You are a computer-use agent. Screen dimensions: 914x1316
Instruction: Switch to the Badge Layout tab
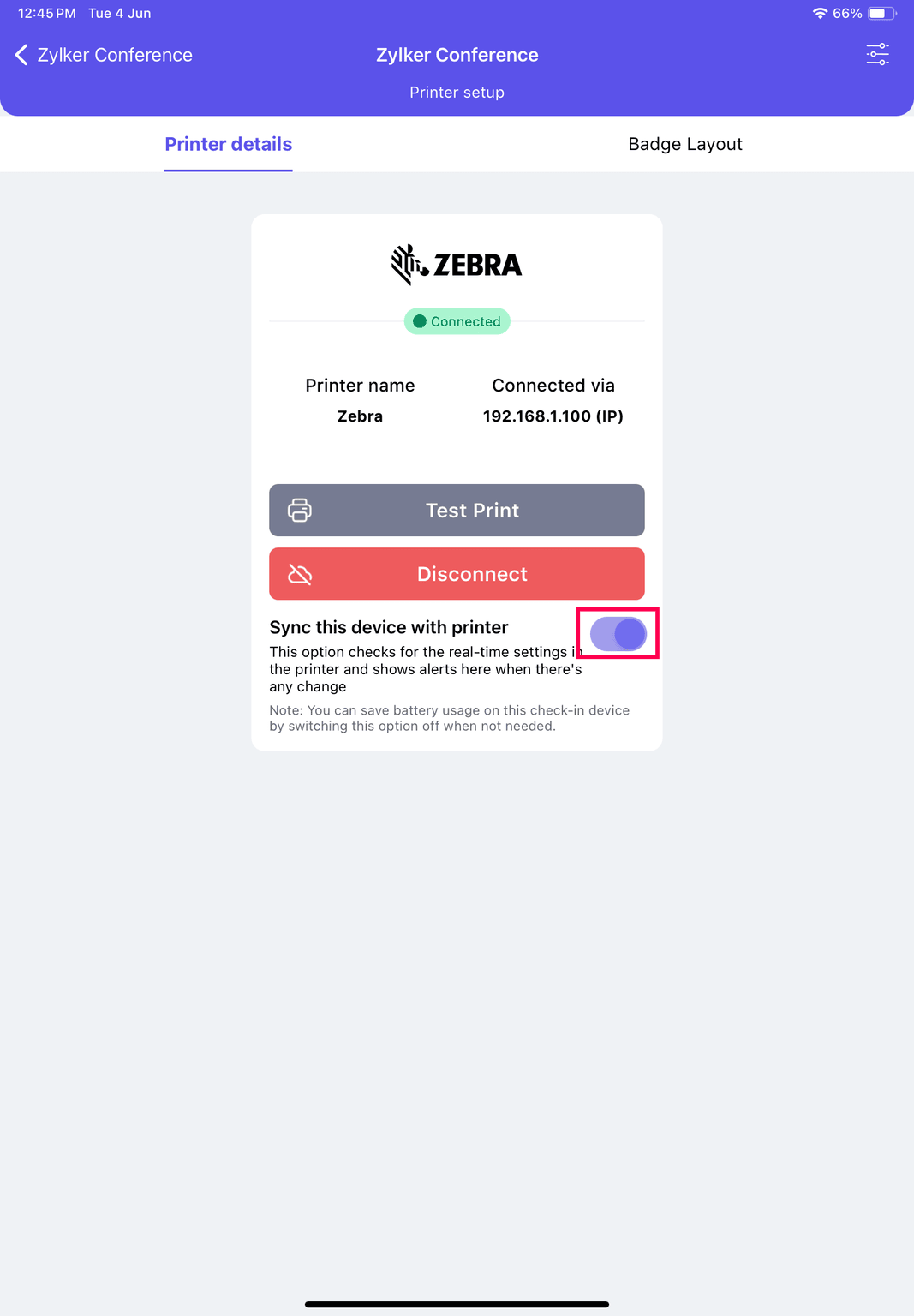pyautogui.click(x=684, y=144)
